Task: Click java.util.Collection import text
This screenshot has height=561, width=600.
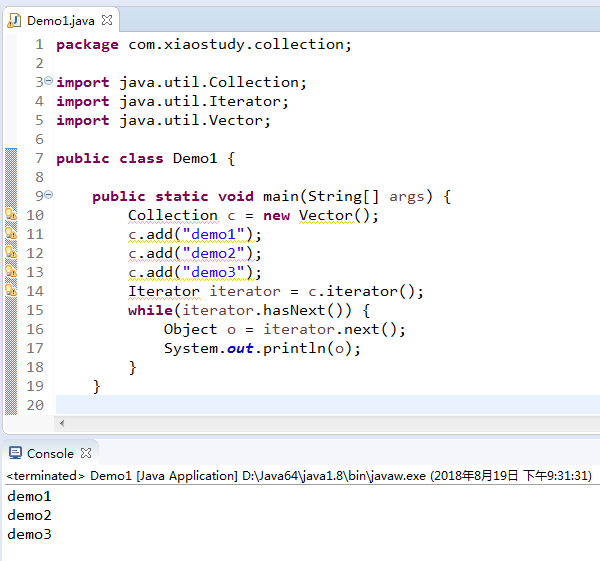Action: tap(209, 82)
